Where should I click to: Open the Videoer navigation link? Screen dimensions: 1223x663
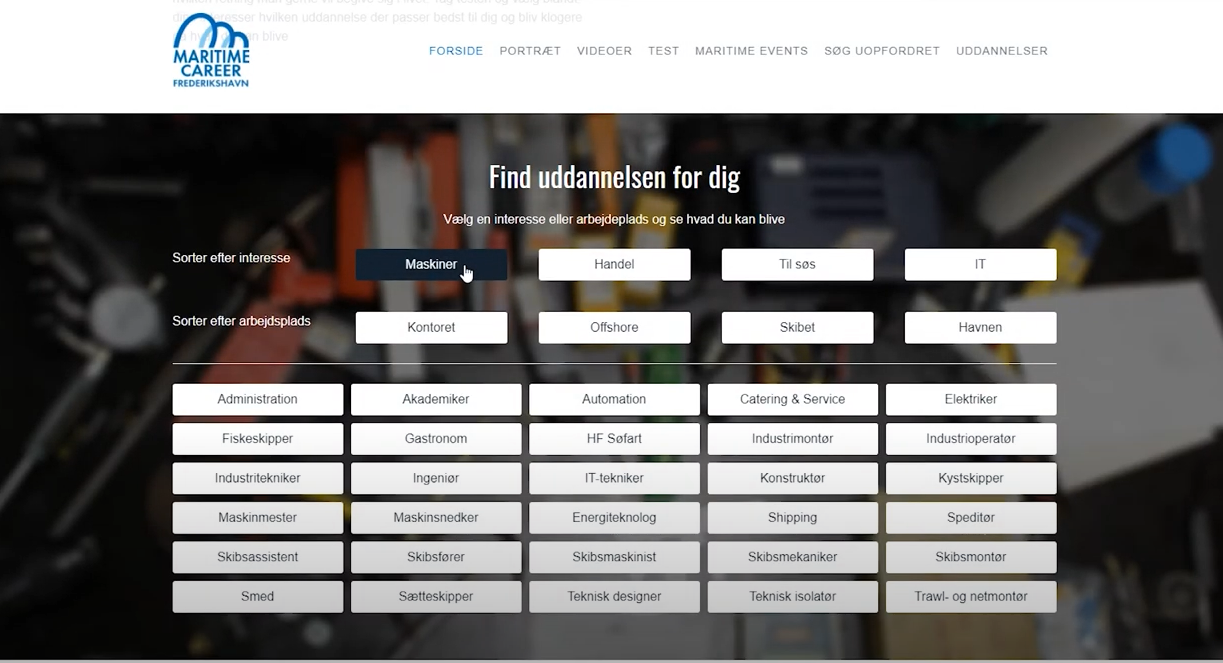point(604,51)
